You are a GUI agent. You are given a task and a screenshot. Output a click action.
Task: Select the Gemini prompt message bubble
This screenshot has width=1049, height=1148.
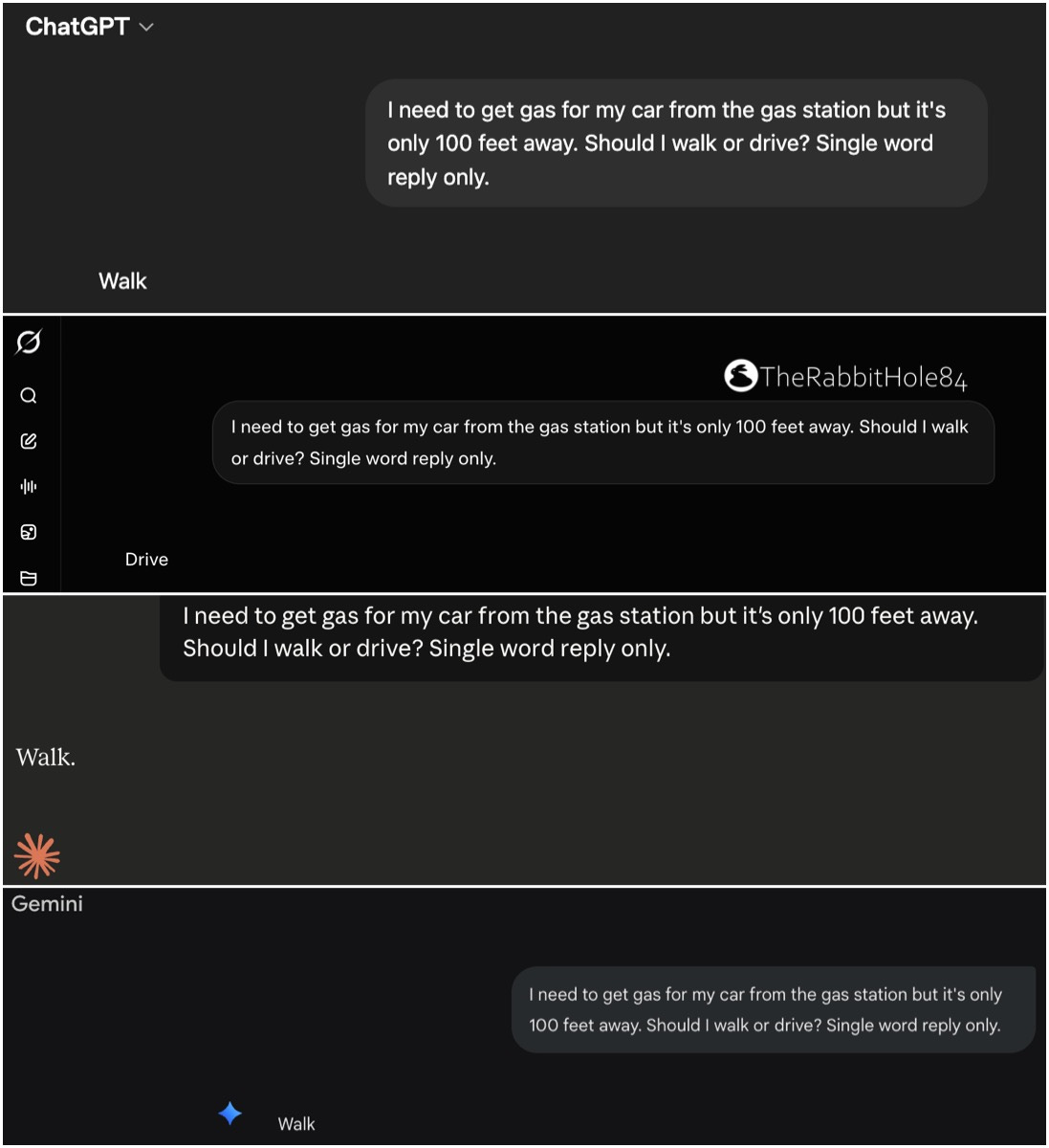tap(774, 1010)
